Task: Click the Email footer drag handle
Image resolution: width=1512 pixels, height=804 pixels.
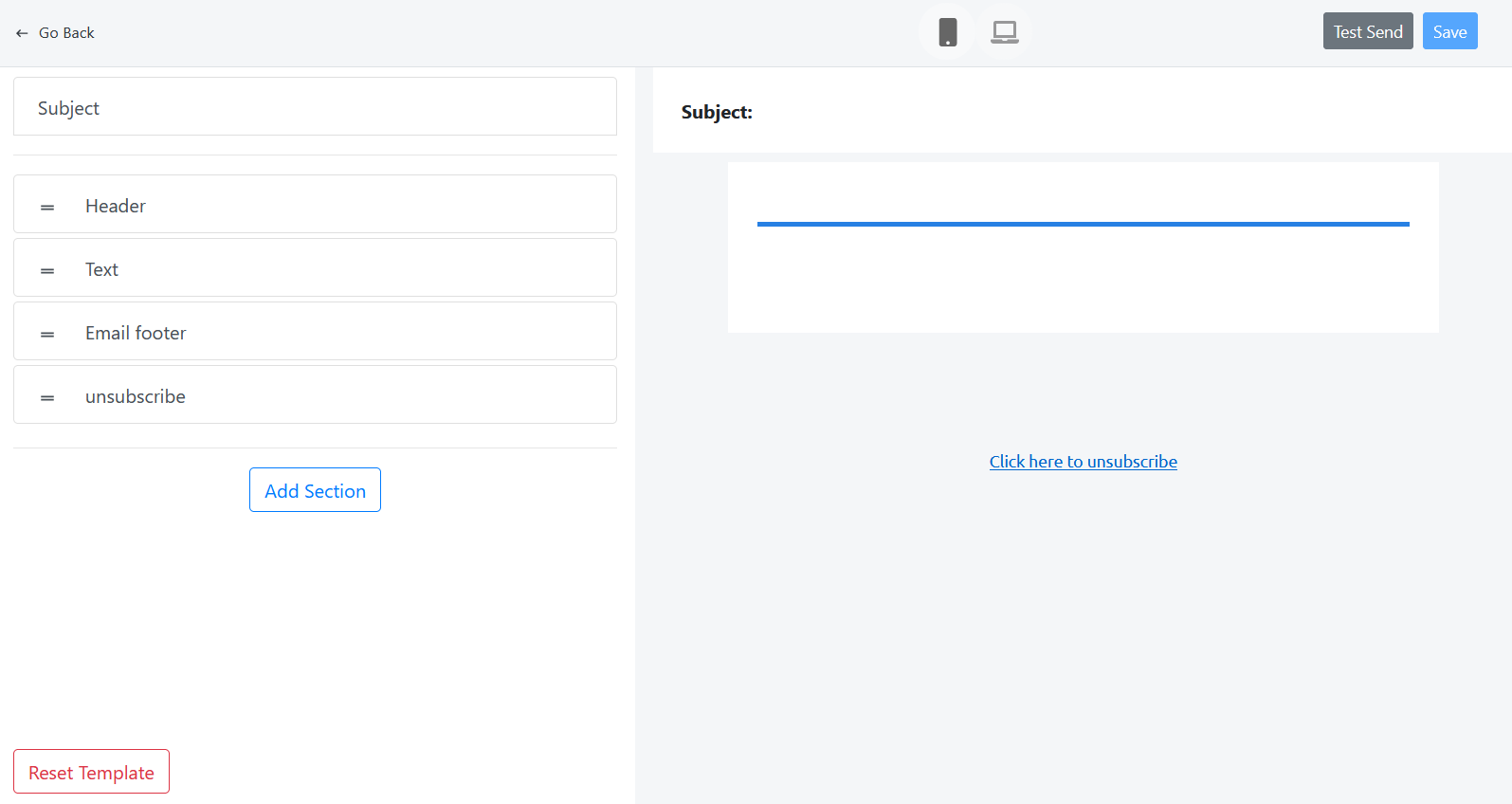Action: [x=47, y=334]
